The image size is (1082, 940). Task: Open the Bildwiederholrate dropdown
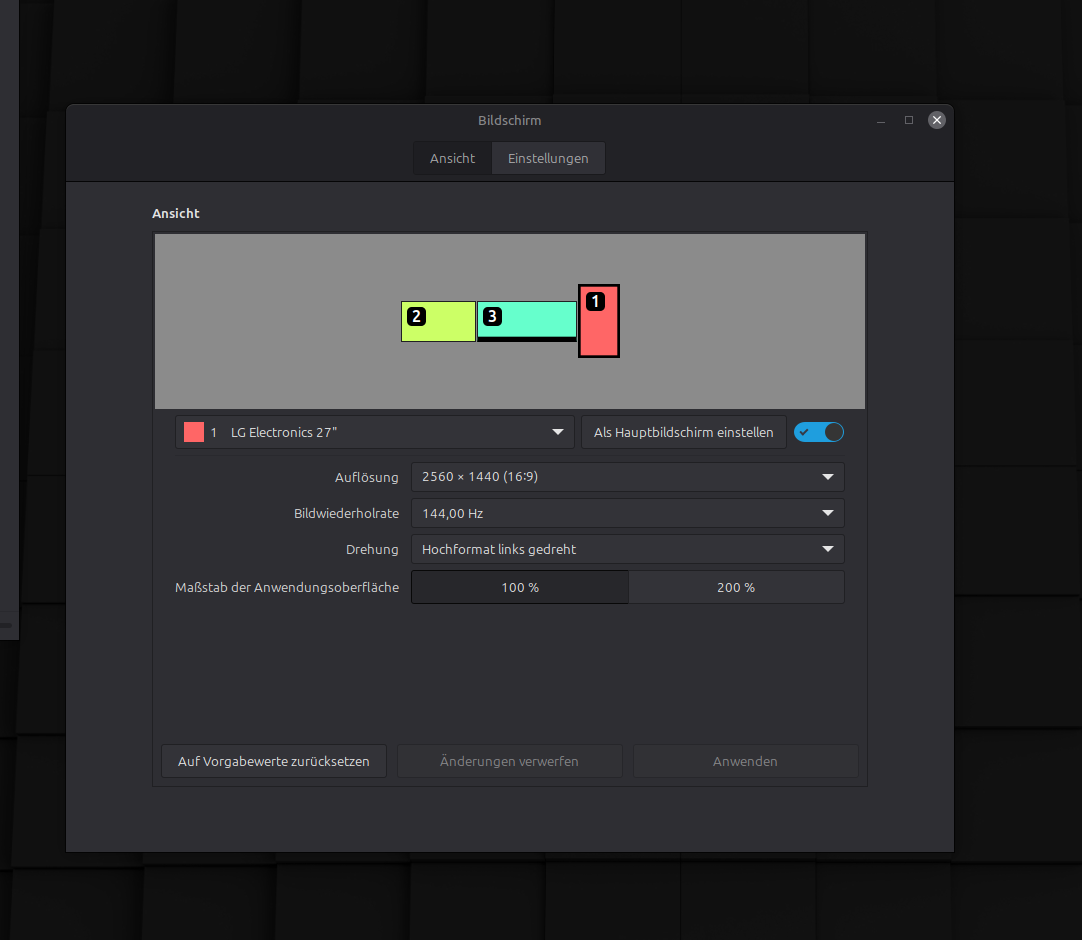coord(627,513)
